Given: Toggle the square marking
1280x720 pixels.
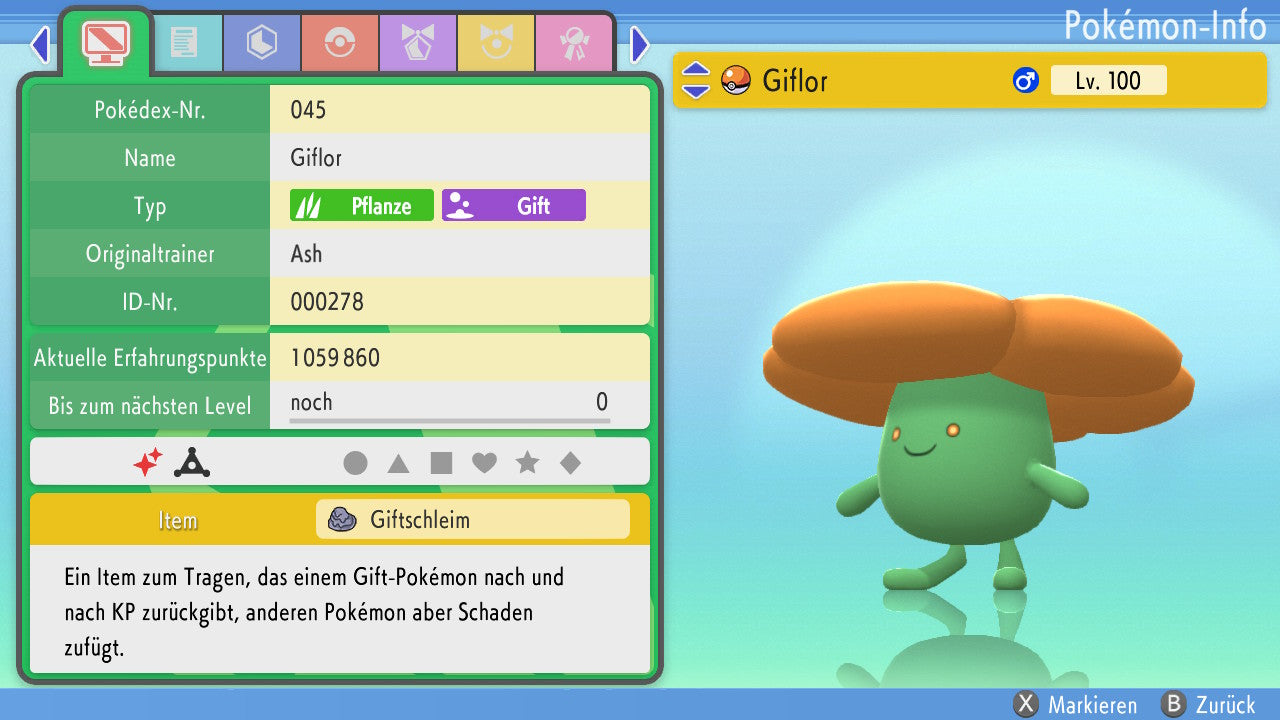Looking at the screenshot, I should 441,463.
